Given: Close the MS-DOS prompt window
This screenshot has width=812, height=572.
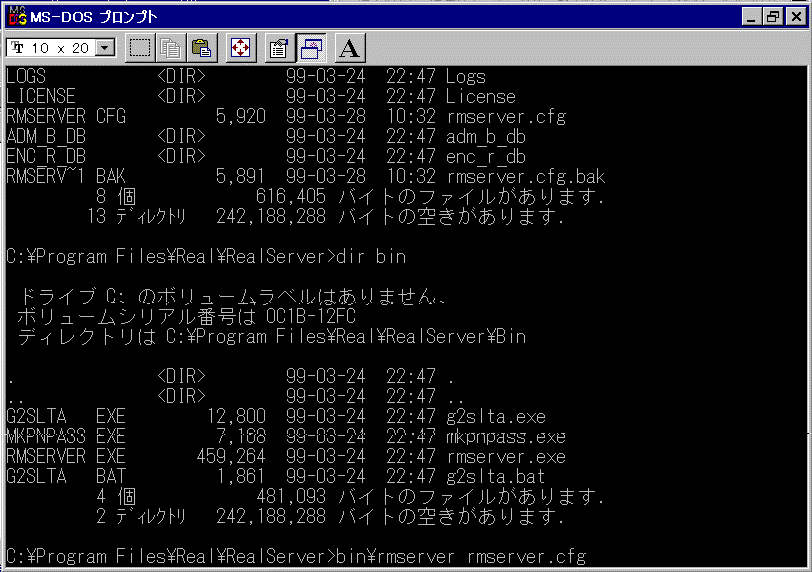Looking at the screenshot, I should [x=796, y=17].
